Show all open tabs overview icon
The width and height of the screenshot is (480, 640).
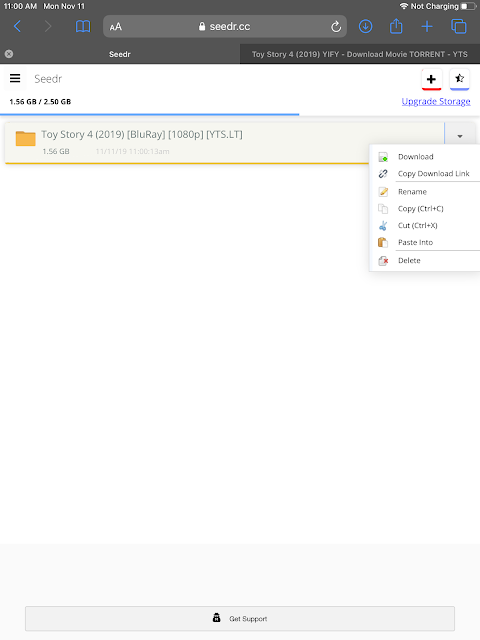point(459,27)
